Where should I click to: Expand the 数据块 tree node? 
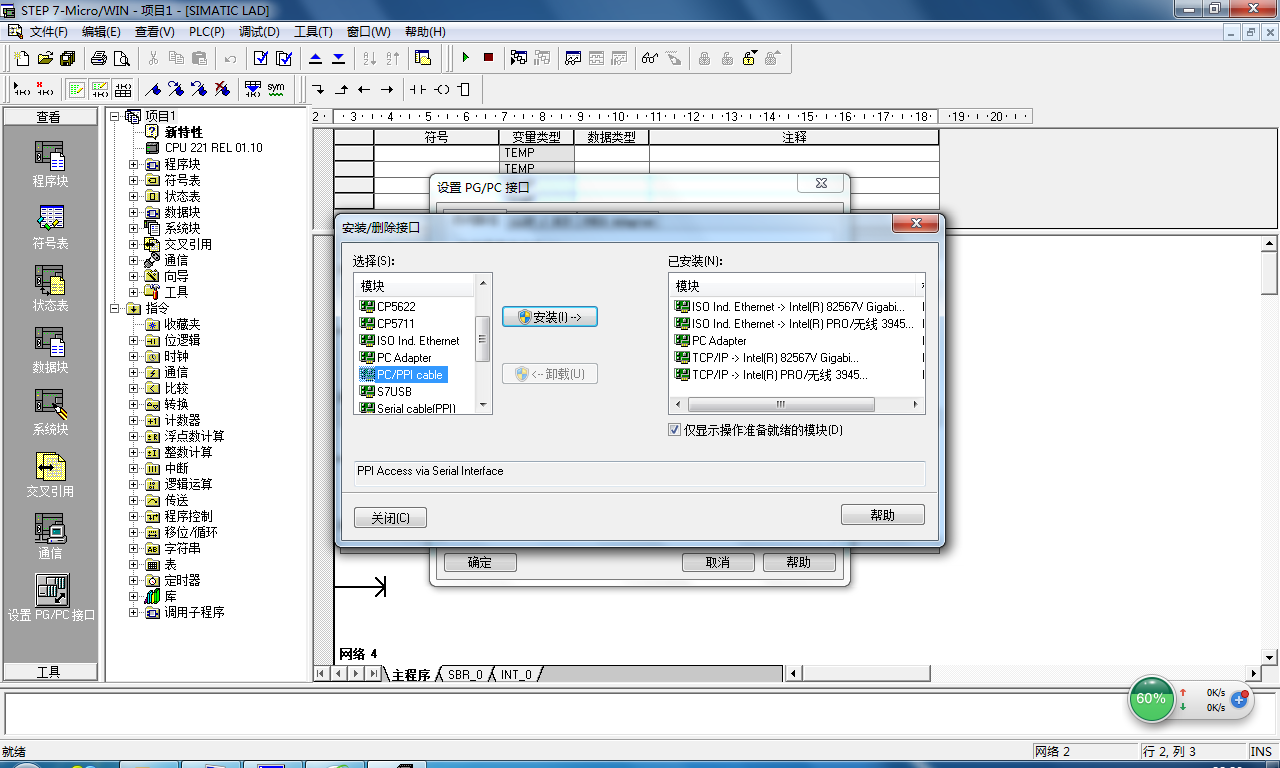pos(134,212)
